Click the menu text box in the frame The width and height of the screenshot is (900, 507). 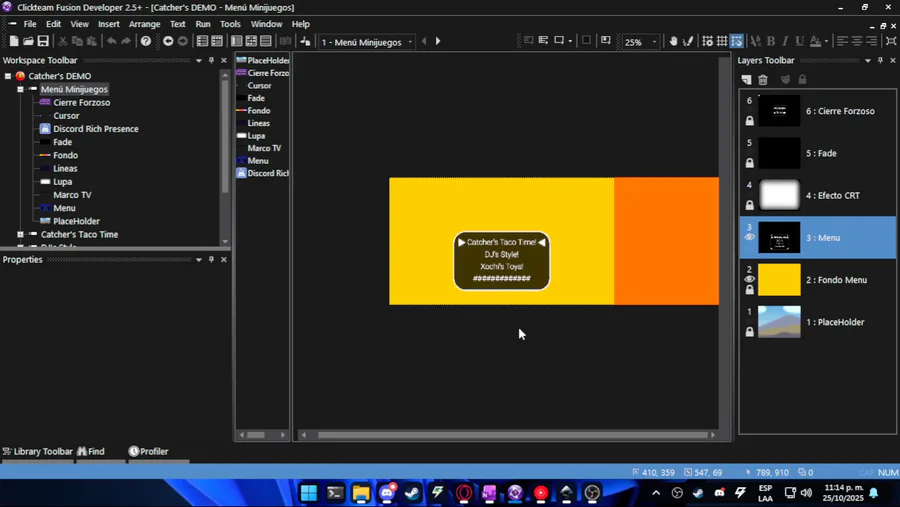[x=502, y=261]
